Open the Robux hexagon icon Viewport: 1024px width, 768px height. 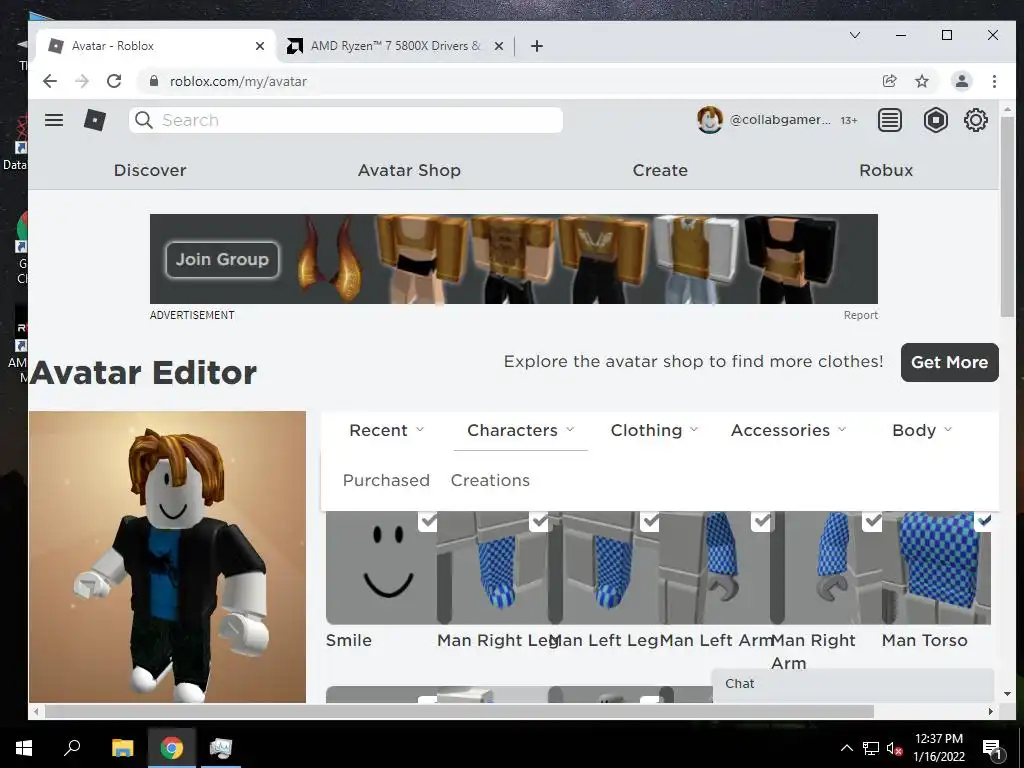(x=935, y=120)
